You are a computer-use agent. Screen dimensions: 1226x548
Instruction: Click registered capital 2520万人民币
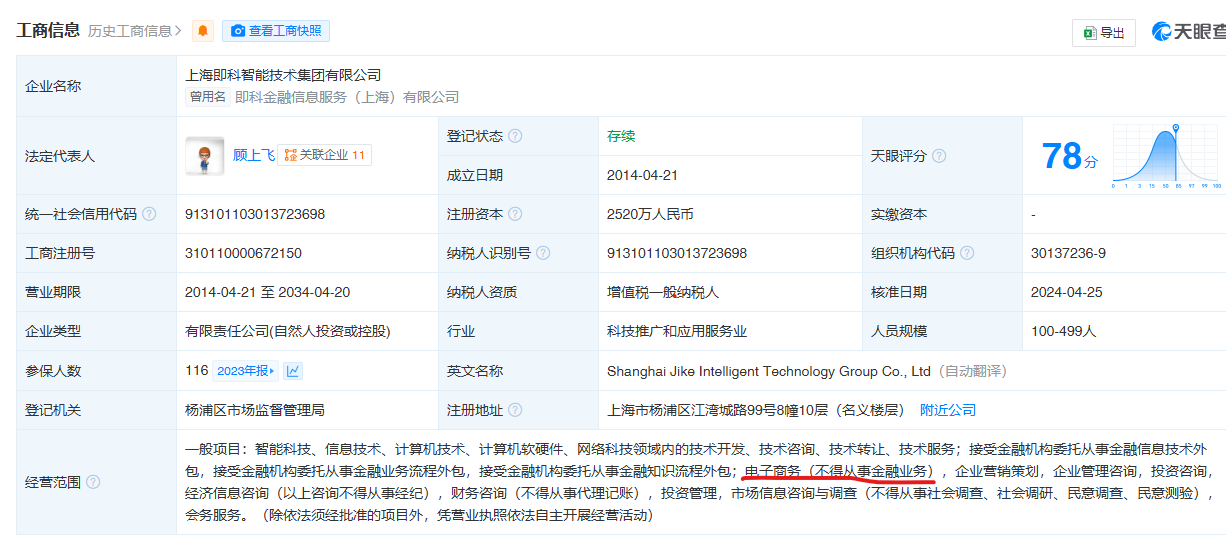click(650, 214)
